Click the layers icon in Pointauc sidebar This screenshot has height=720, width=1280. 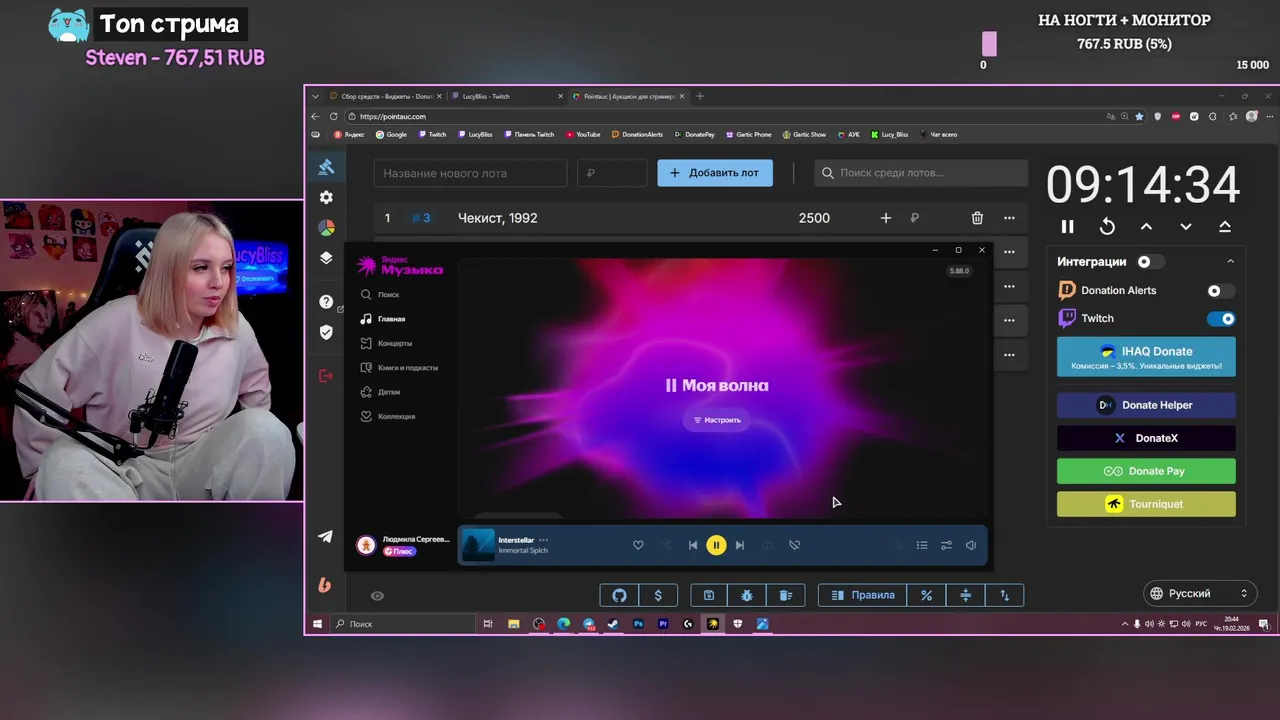tap(326, 258)
